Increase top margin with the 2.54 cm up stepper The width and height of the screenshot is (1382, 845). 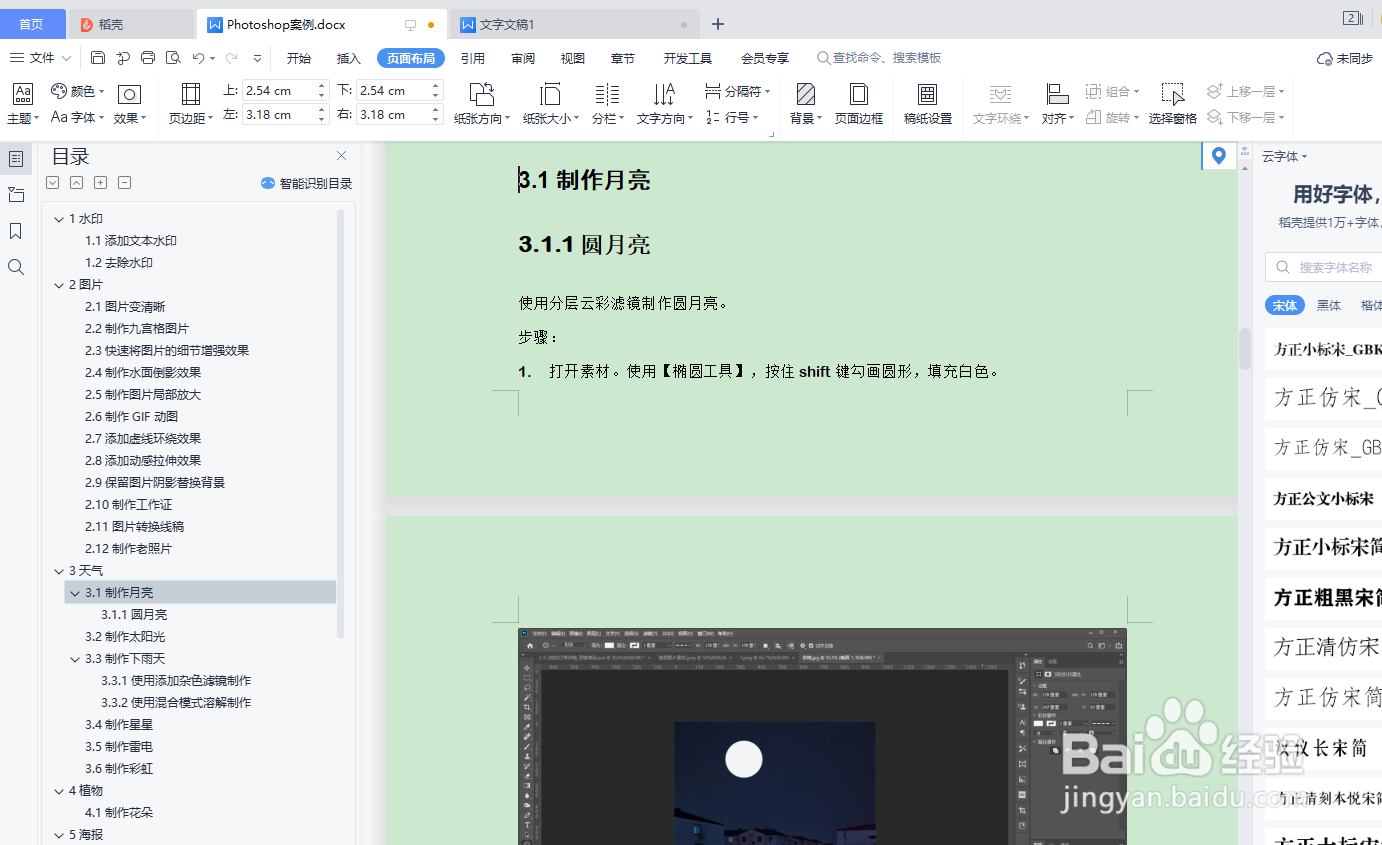(x=320, y=85)
